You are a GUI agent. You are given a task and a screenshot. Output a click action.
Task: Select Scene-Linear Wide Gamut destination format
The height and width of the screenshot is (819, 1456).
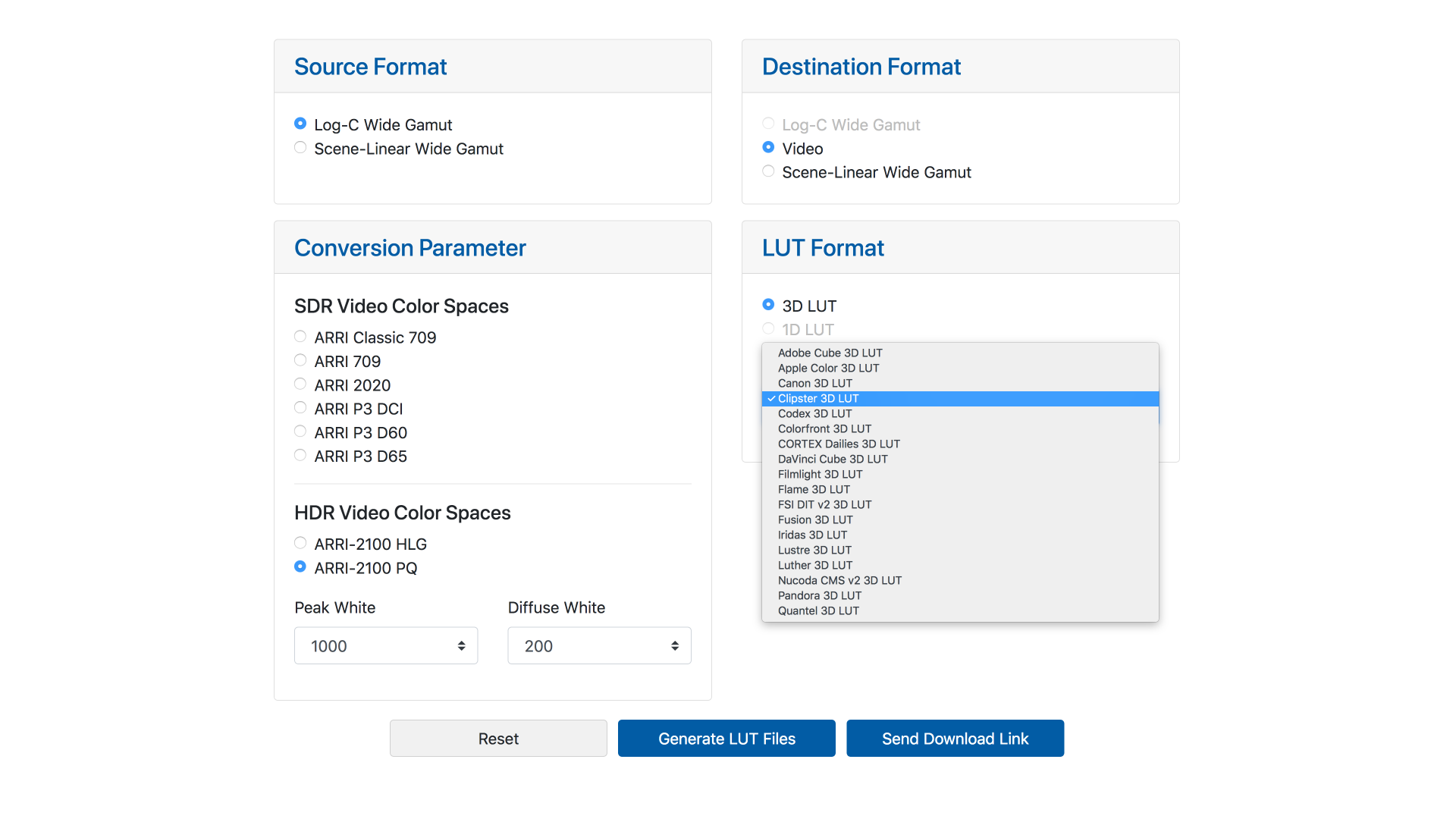pyautogui.click(x=768, y=171)
